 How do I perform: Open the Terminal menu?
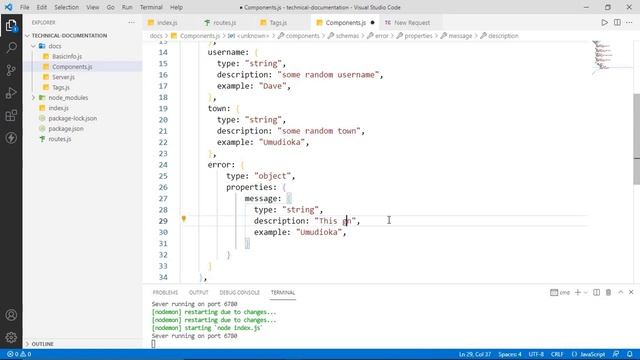[x=151, y=7]
